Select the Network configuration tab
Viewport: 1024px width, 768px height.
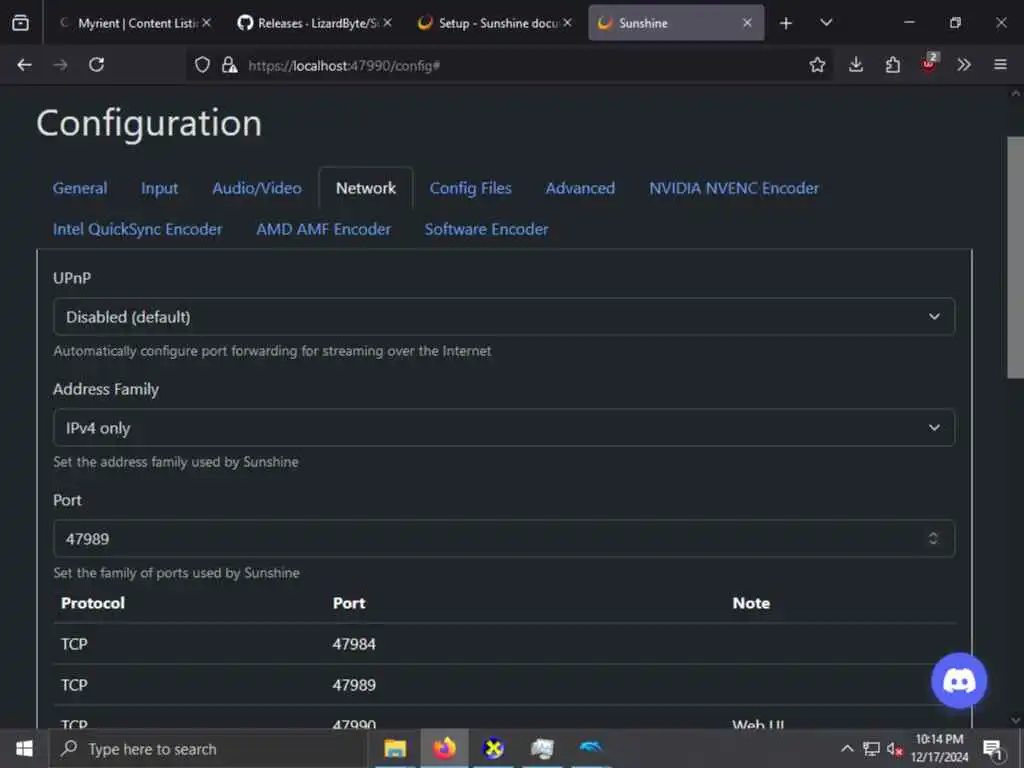click(366, 188)
